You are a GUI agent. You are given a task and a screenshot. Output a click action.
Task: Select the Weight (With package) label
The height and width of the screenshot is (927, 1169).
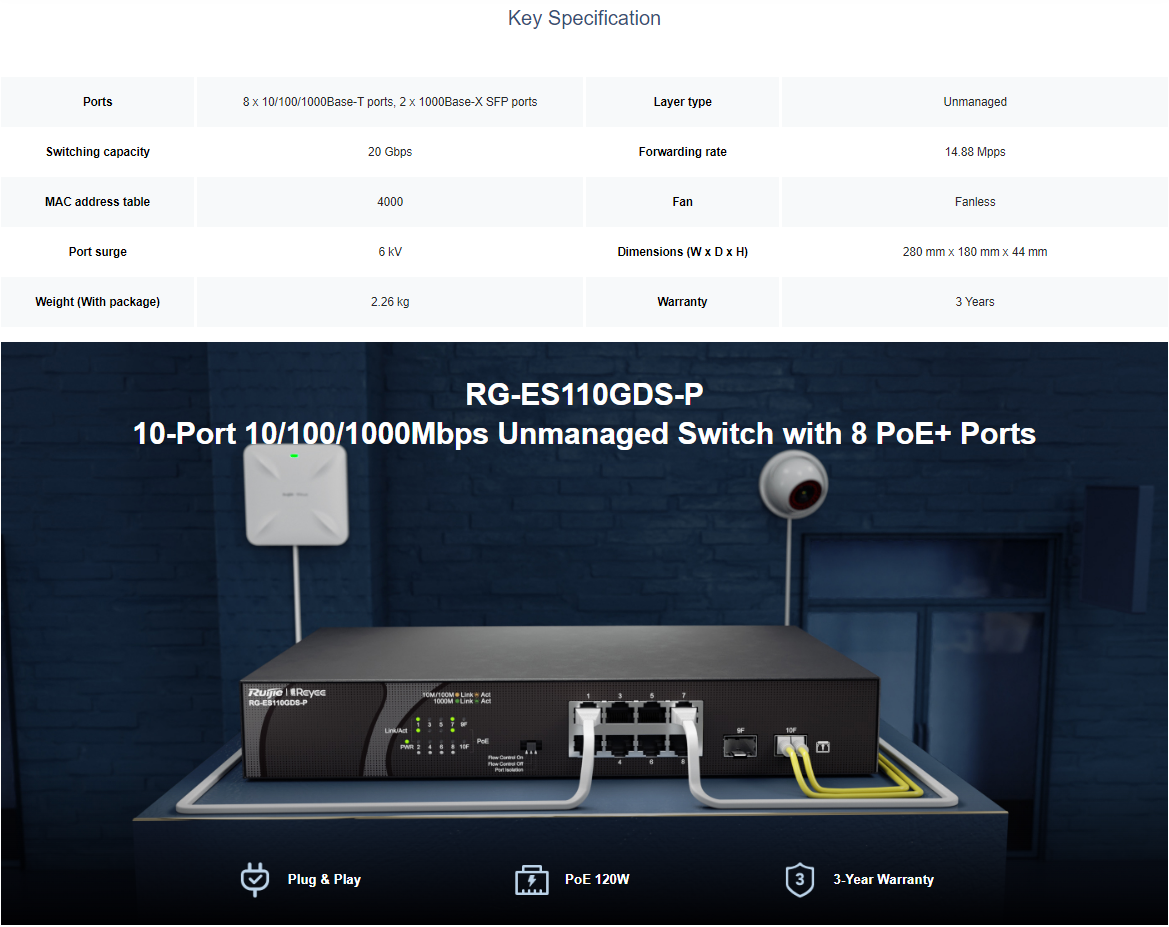[98, 301]
